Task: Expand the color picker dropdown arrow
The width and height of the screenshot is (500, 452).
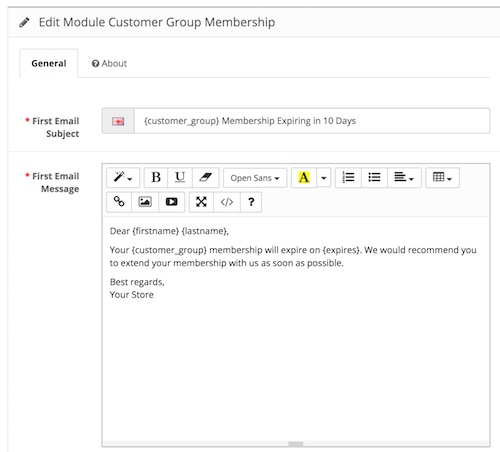Action: (323, 178)
